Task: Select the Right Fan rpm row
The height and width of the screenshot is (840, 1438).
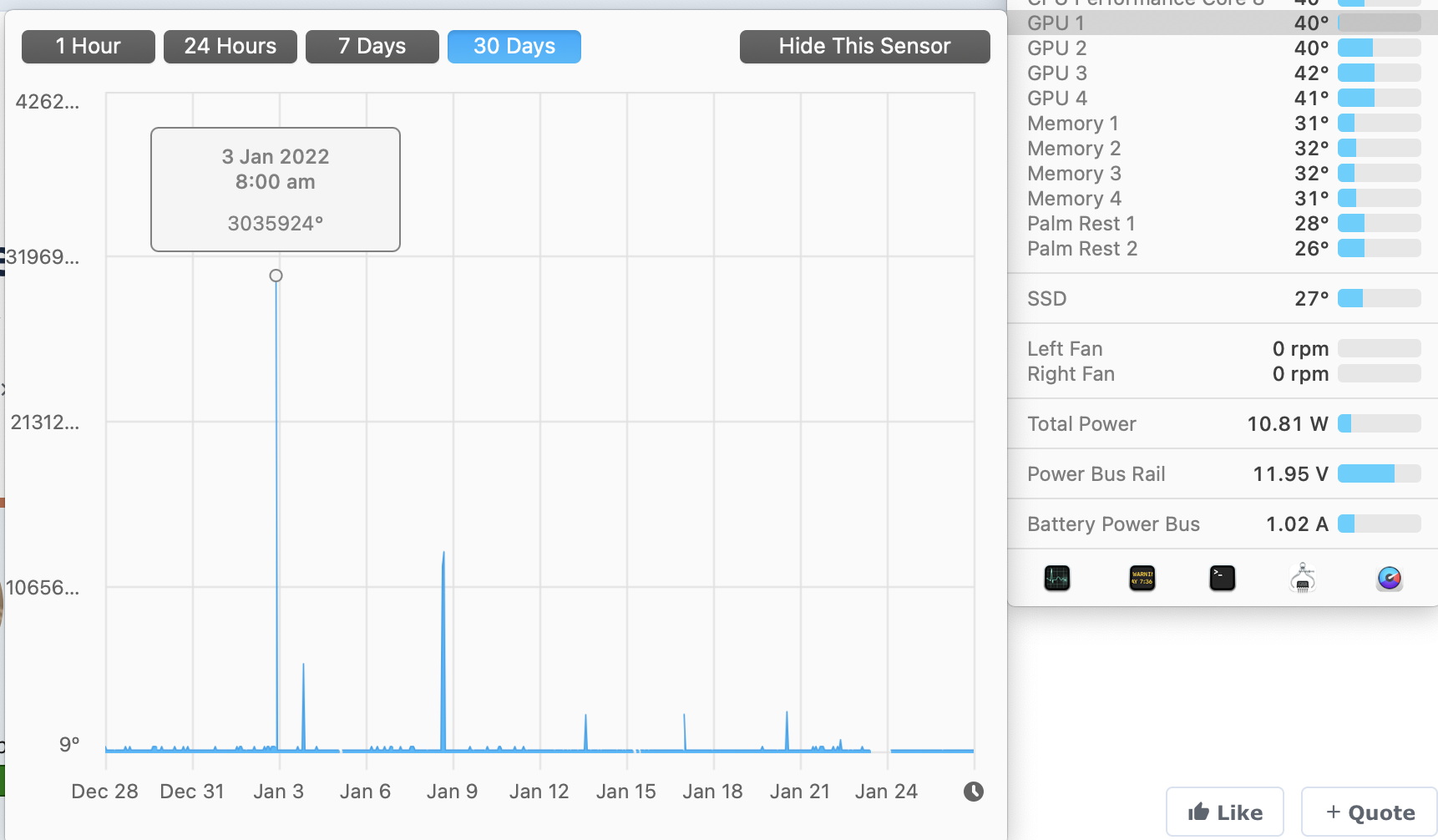Action: [x=1223, y=373]
